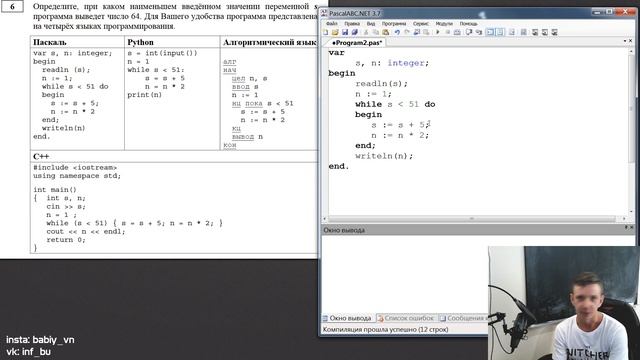Click the insta: babiy_vn caption
Image resolution: width=640 pixels, height=360 pixels.
point(40,340)
